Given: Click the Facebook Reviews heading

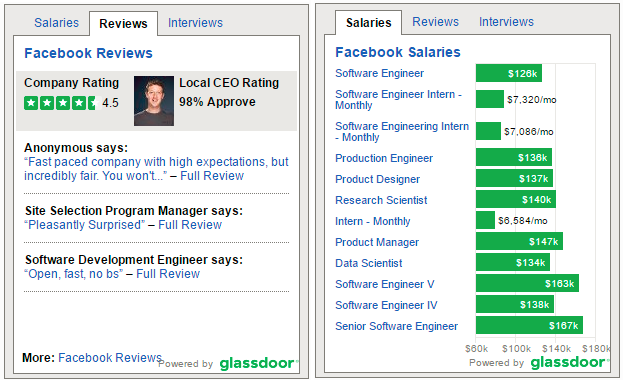Looking at the screenshot, I should pos(88,53).
